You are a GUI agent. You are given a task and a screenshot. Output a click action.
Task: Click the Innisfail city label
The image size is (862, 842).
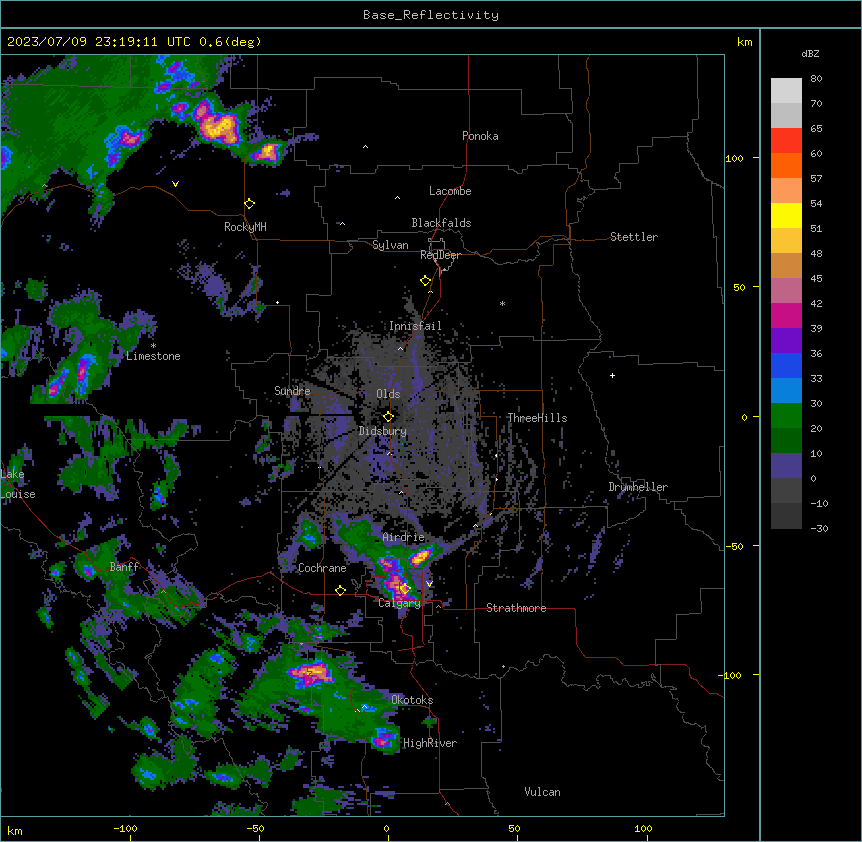415,326
